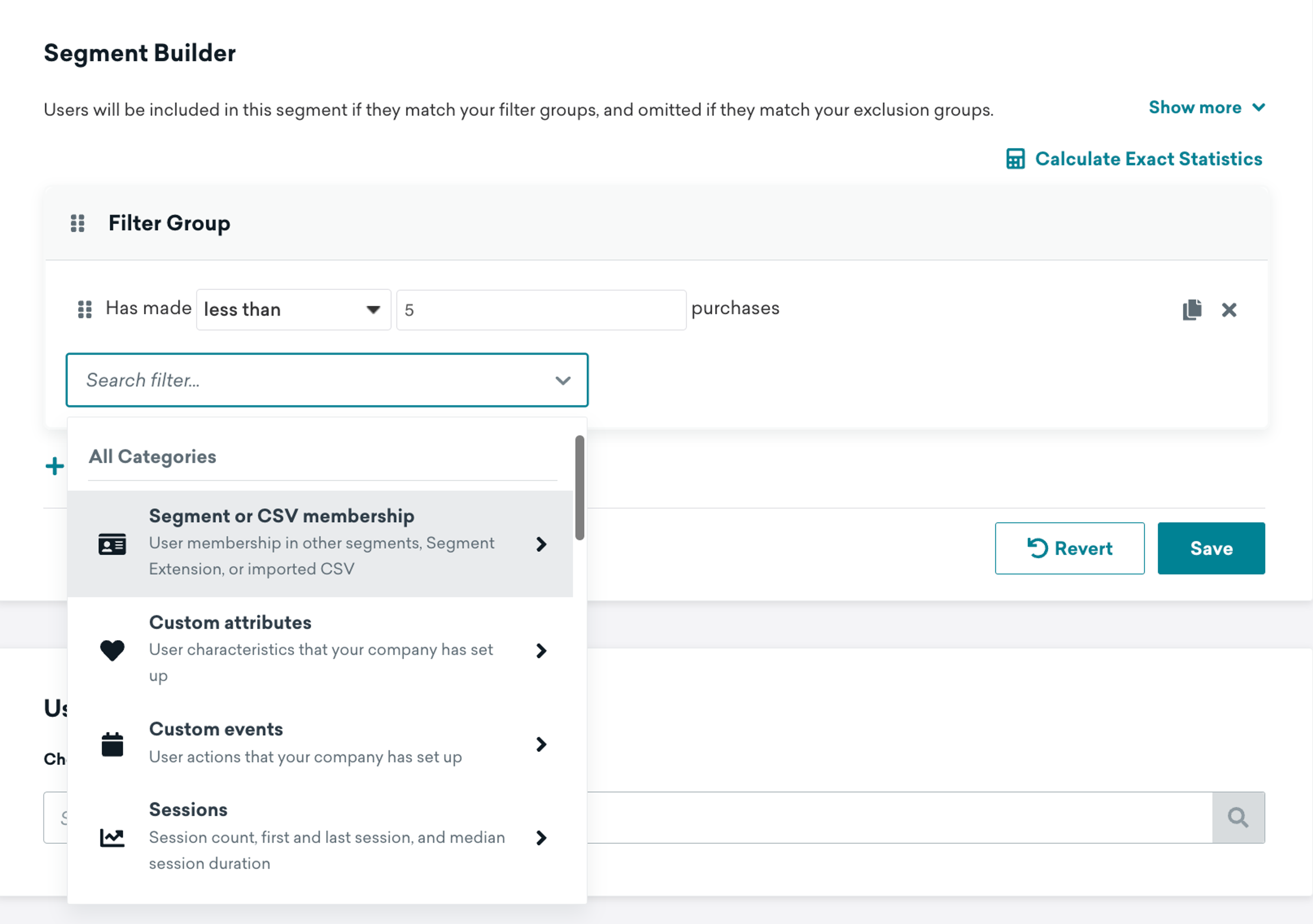Screen dimensions: 1313x924
Task: Expand Show more description text
Action: [1206, 107]
